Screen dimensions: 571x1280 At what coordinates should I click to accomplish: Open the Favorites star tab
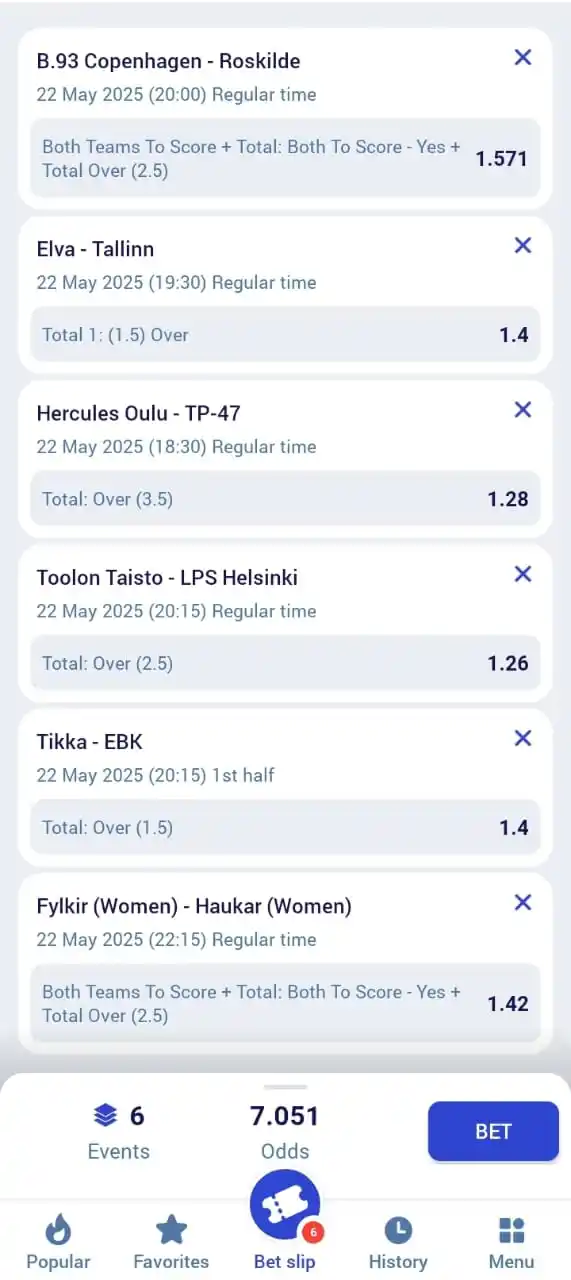[171, 1243]
